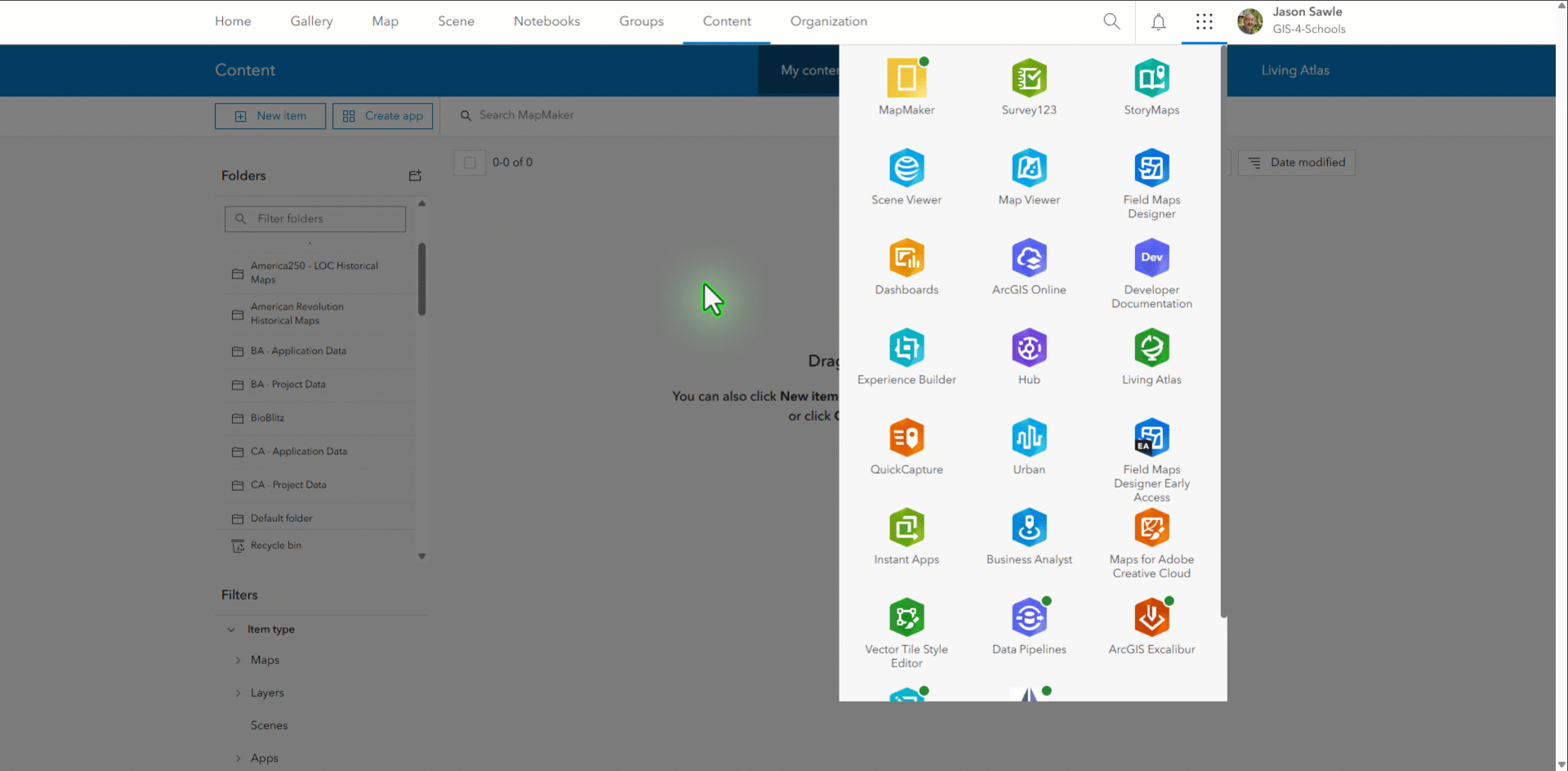Create a new folder using Folders icon
This screenshot has width=1568, height=771.
[x=415, y=176]
